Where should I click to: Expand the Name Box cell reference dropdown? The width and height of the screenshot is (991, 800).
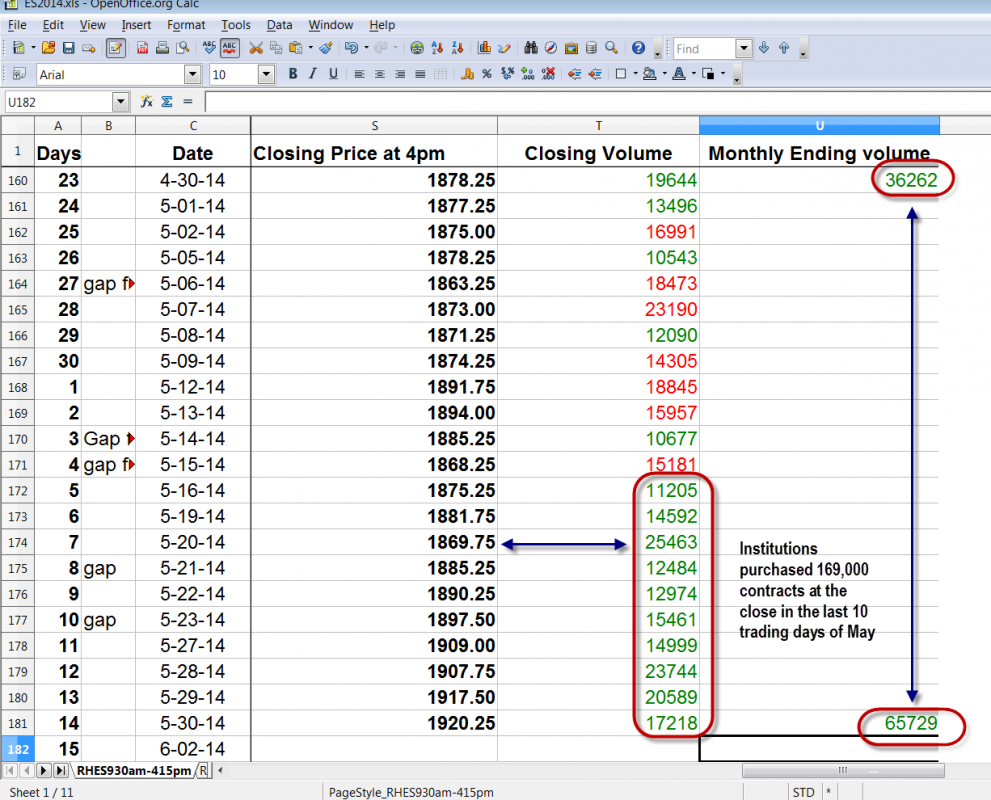tap(121, 102)
